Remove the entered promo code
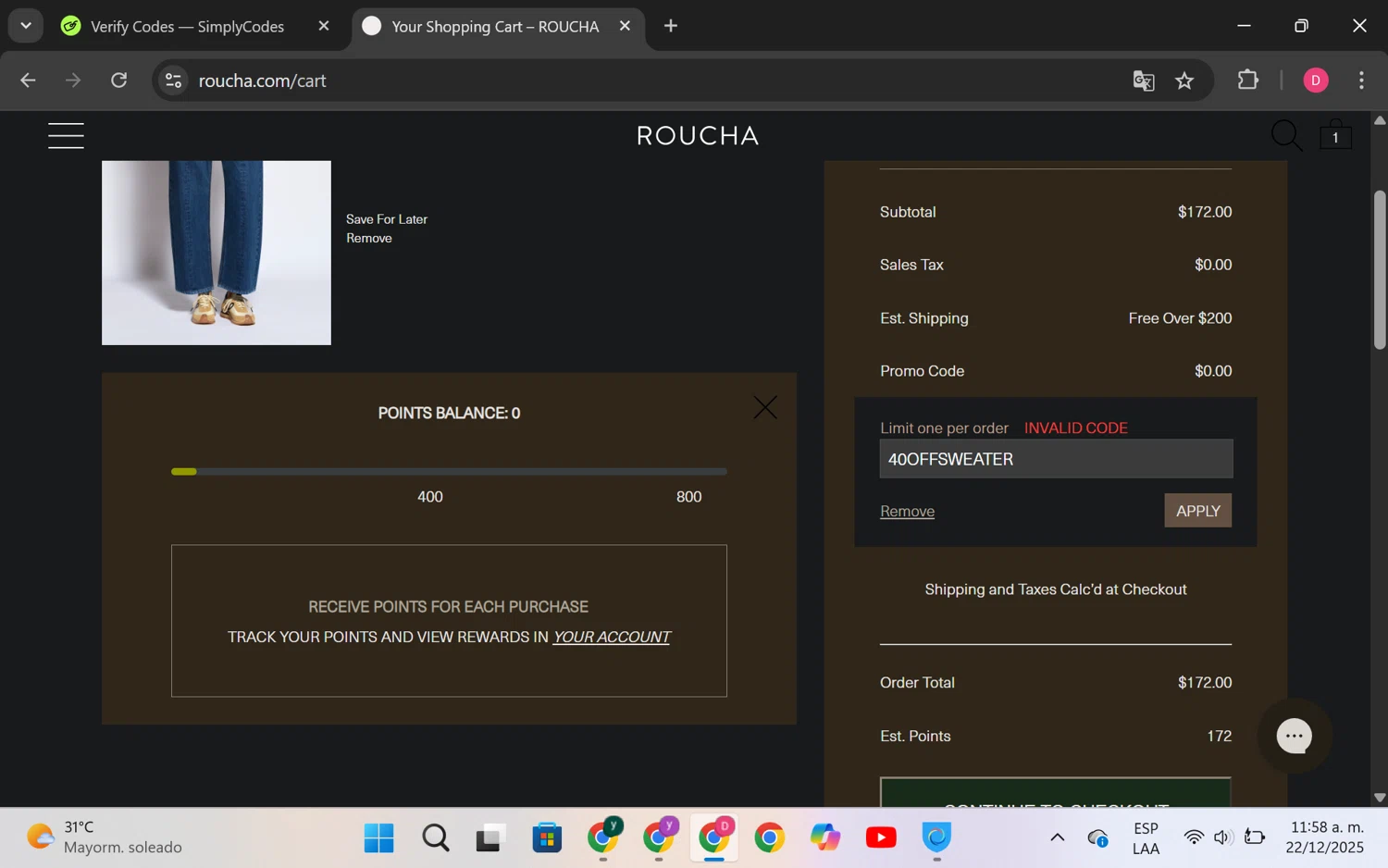The height and width of the screenshot is (868, 1388). pos(907,511)
